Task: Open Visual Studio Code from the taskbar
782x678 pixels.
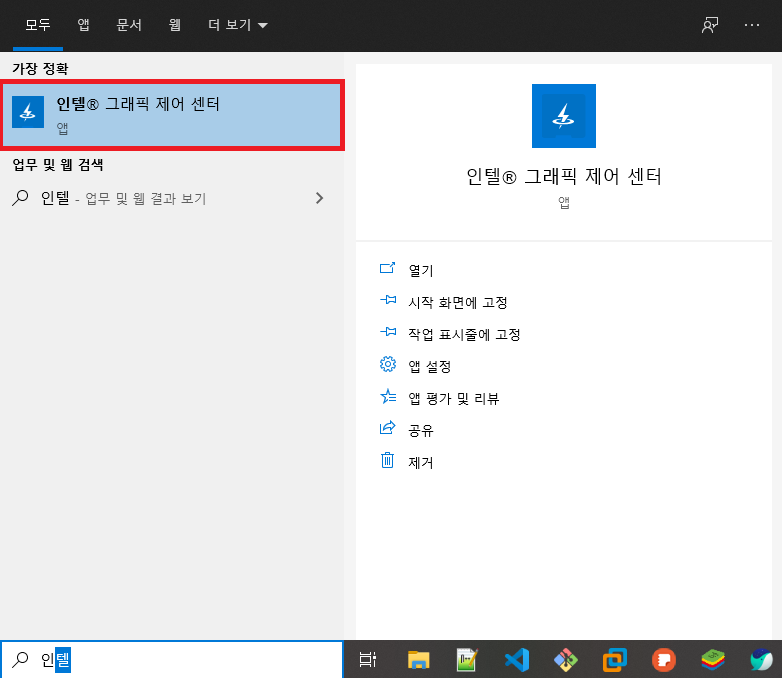Action: (x=517, y=660)
